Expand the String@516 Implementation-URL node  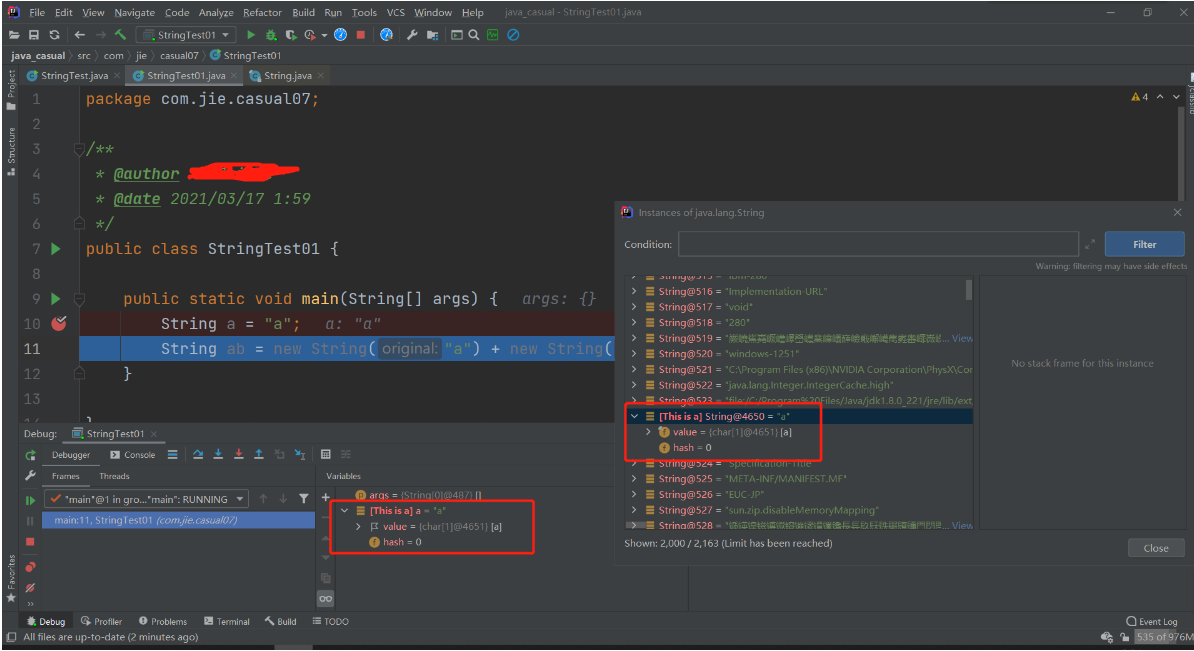click(634, 292)
